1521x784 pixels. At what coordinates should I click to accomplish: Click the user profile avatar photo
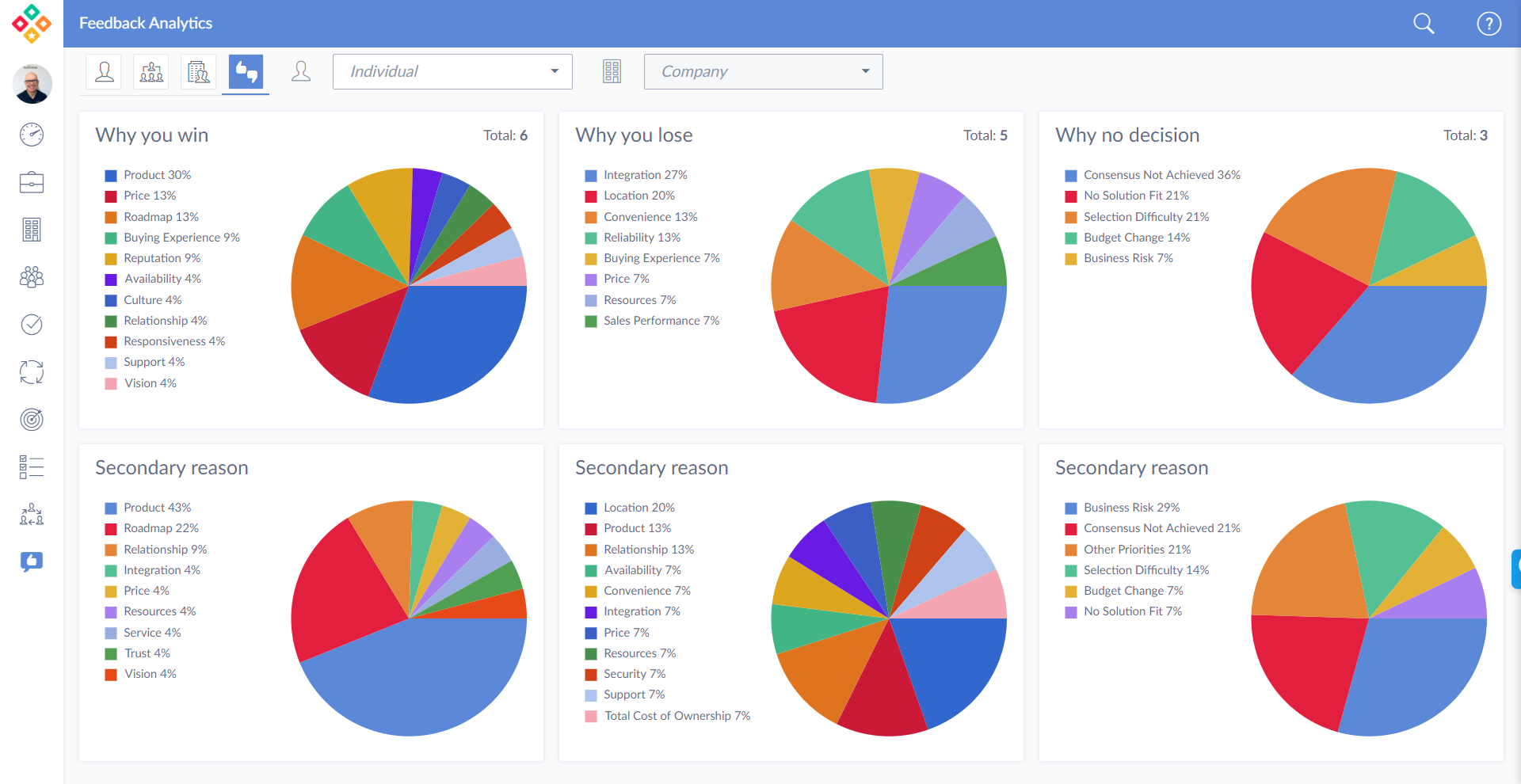32,84
